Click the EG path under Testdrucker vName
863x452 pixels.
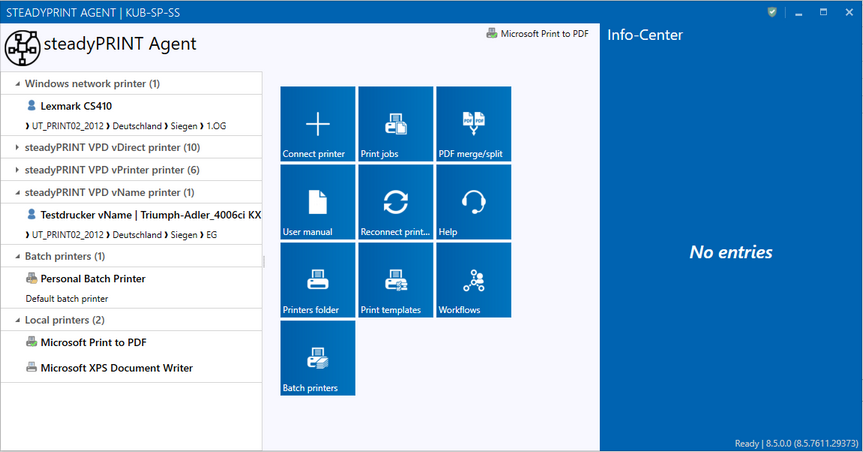[x=212, y=235]
